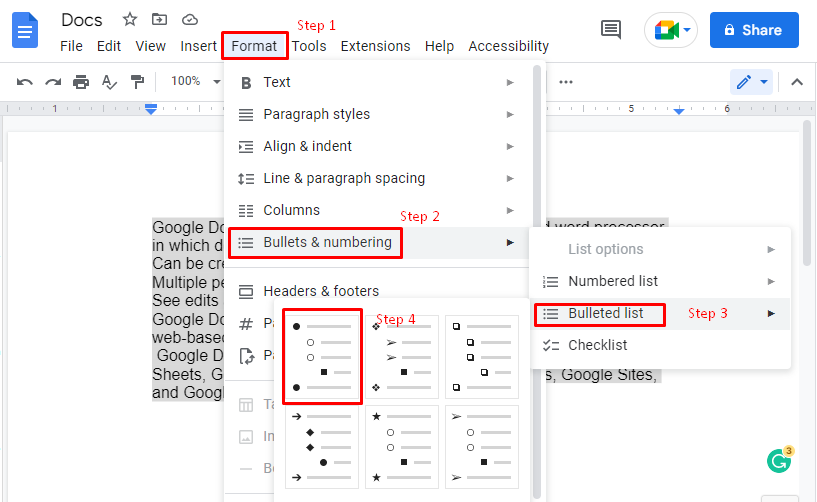Open the Google Meet dropdown

671,30
